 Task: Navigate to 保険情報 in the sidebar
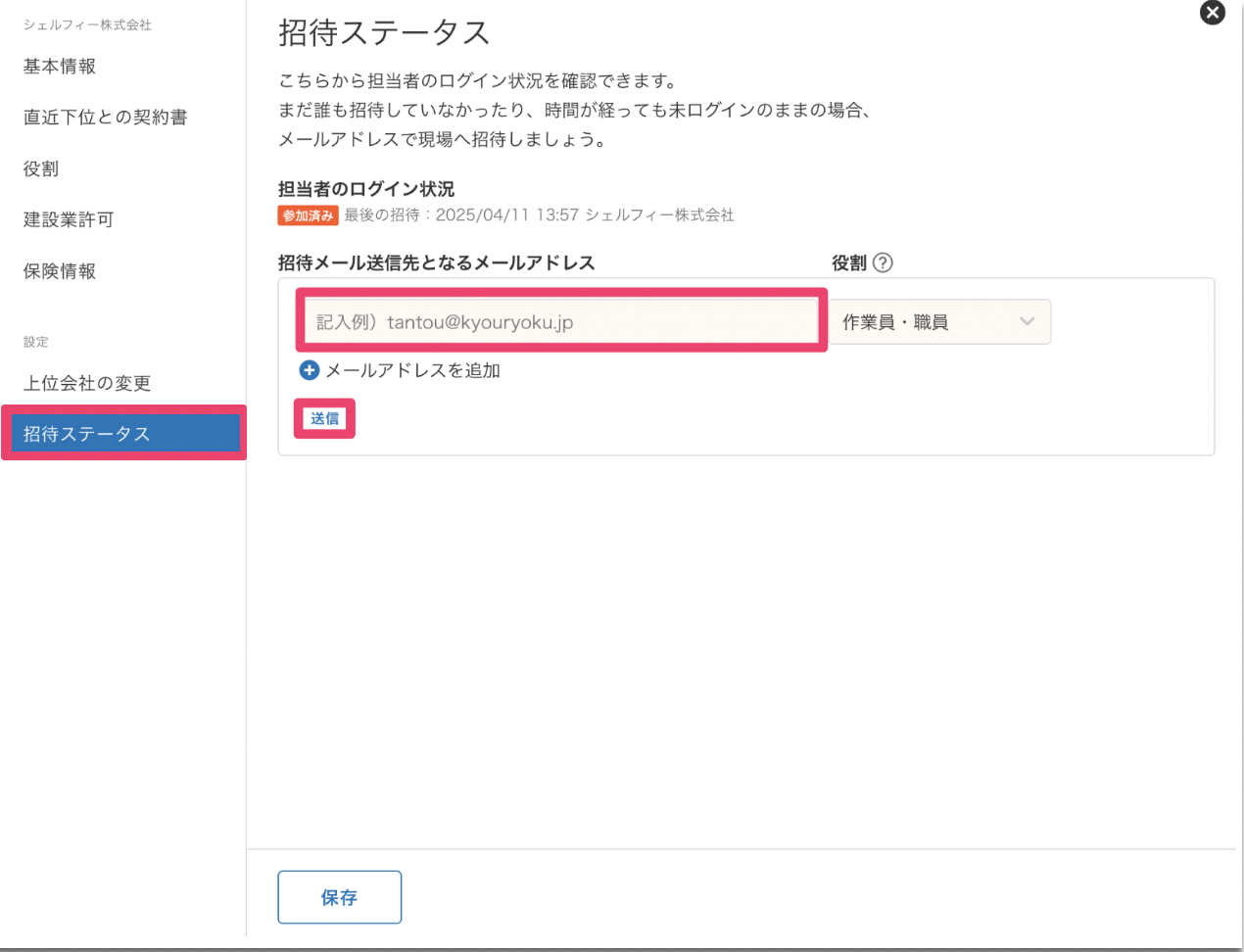60,271
